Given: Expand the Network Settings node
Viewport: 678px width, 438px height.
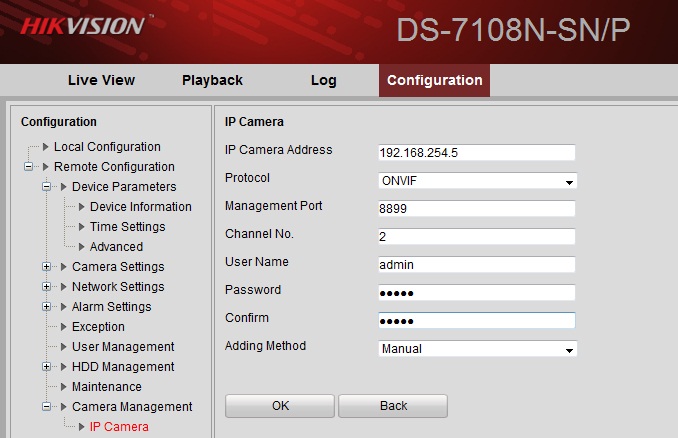Looking at the screenshot, I should click(x=47, y=287).
